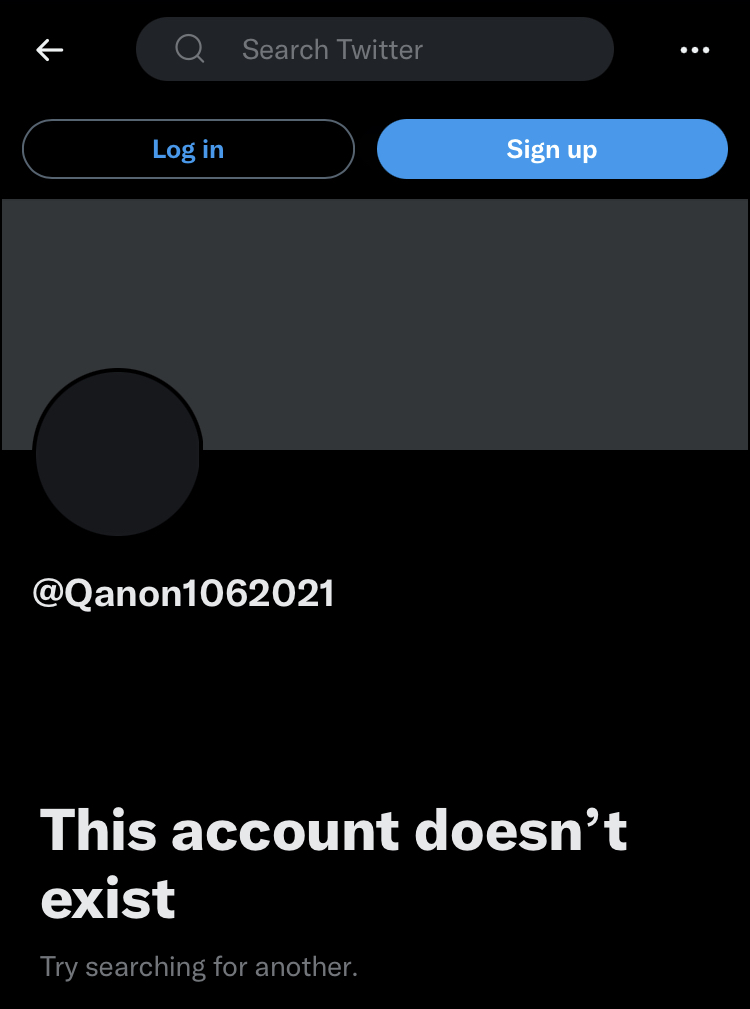Click the word "searching" in the gray subtext
Viewport: 750px width, 1009px height.
[x=145, y=967]
